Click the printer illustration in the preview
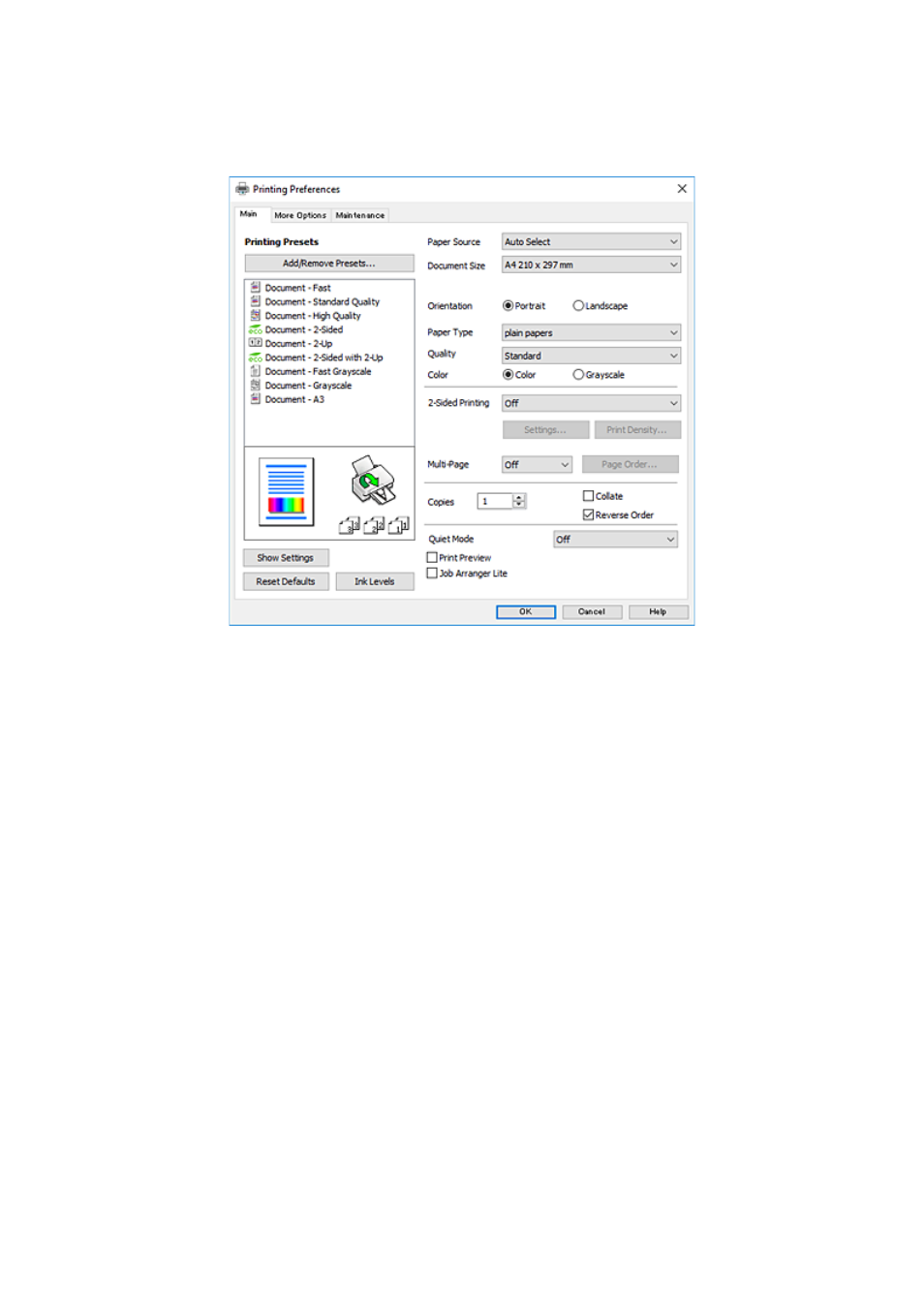 coord(373,480)
